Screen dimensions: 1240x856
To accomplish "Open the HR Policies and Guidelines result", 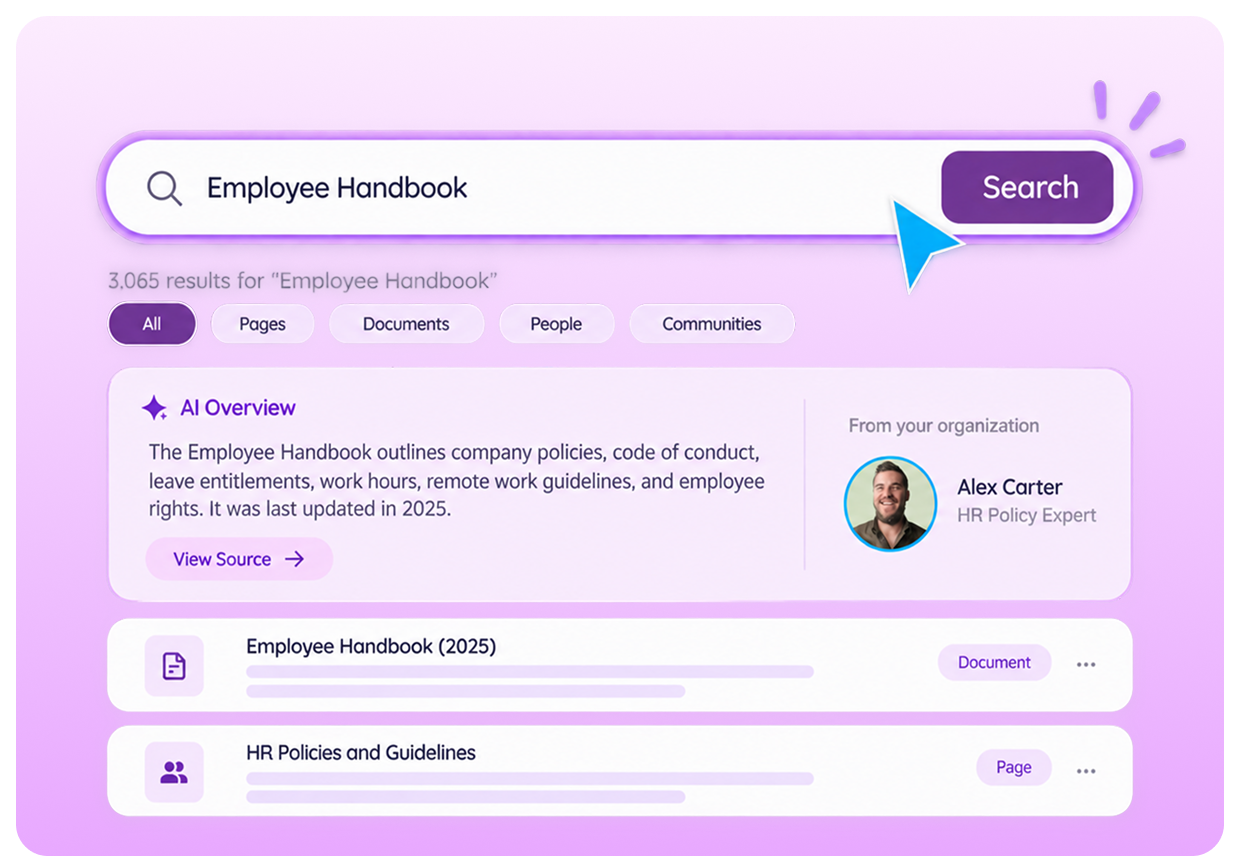I will click(x=619, y=771).
